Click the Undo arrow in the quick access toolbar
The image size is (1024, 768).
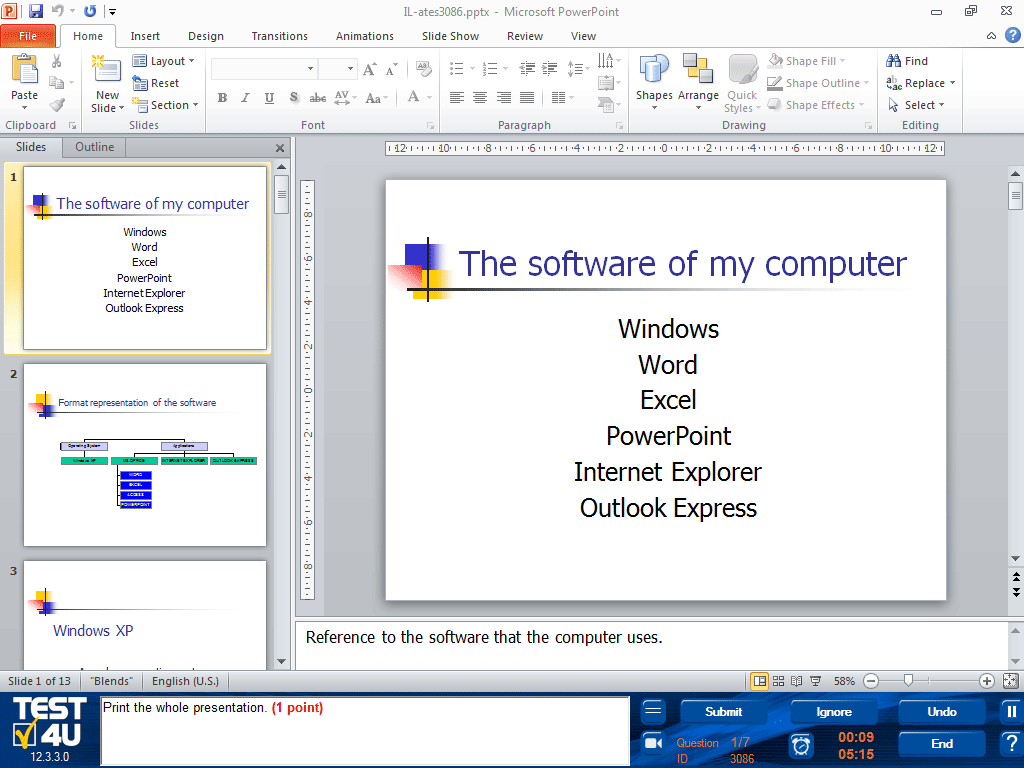coord(57,11)
